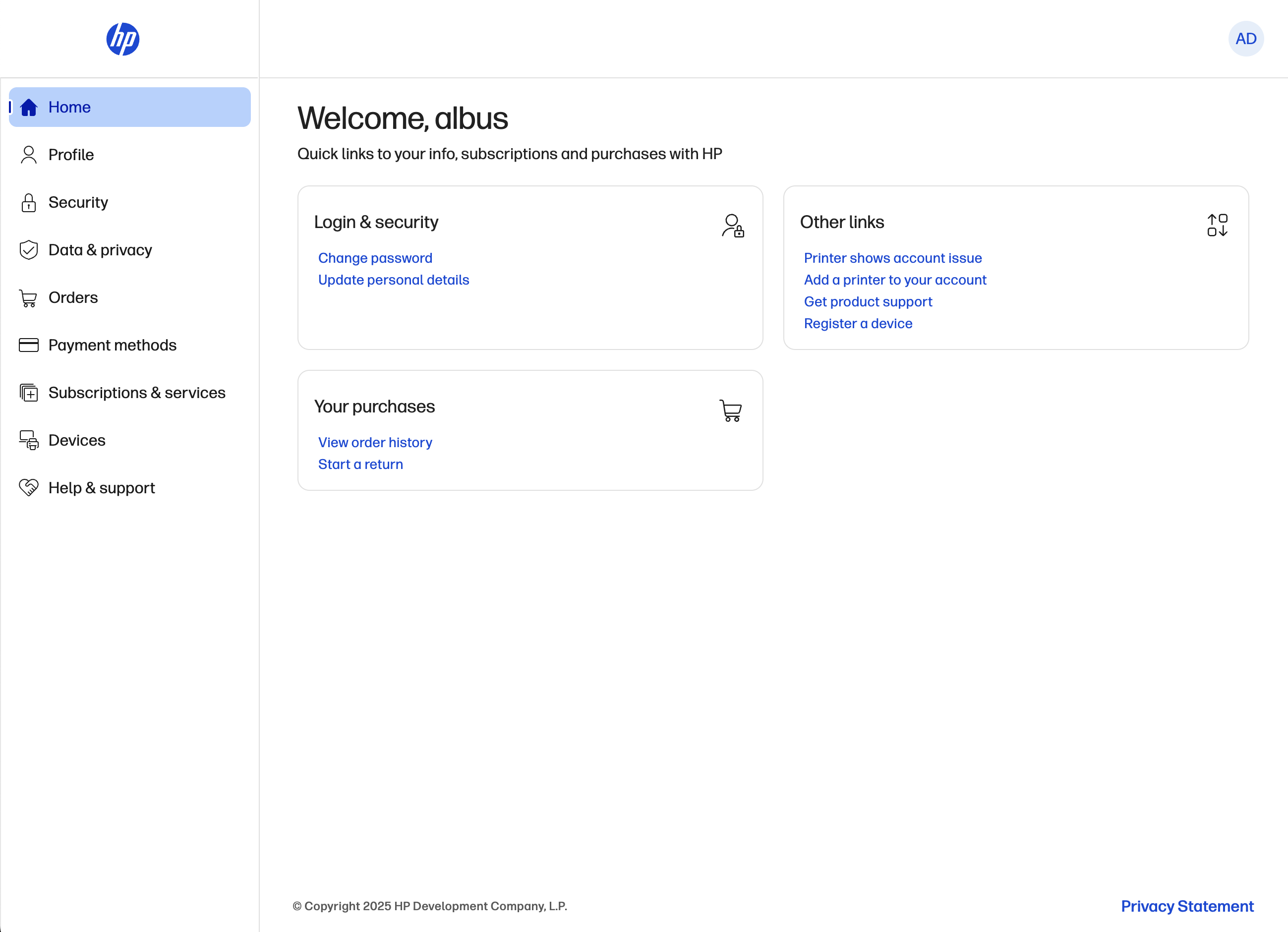Click the HP logo
The image size is (1288, 932).
[122, 39]
